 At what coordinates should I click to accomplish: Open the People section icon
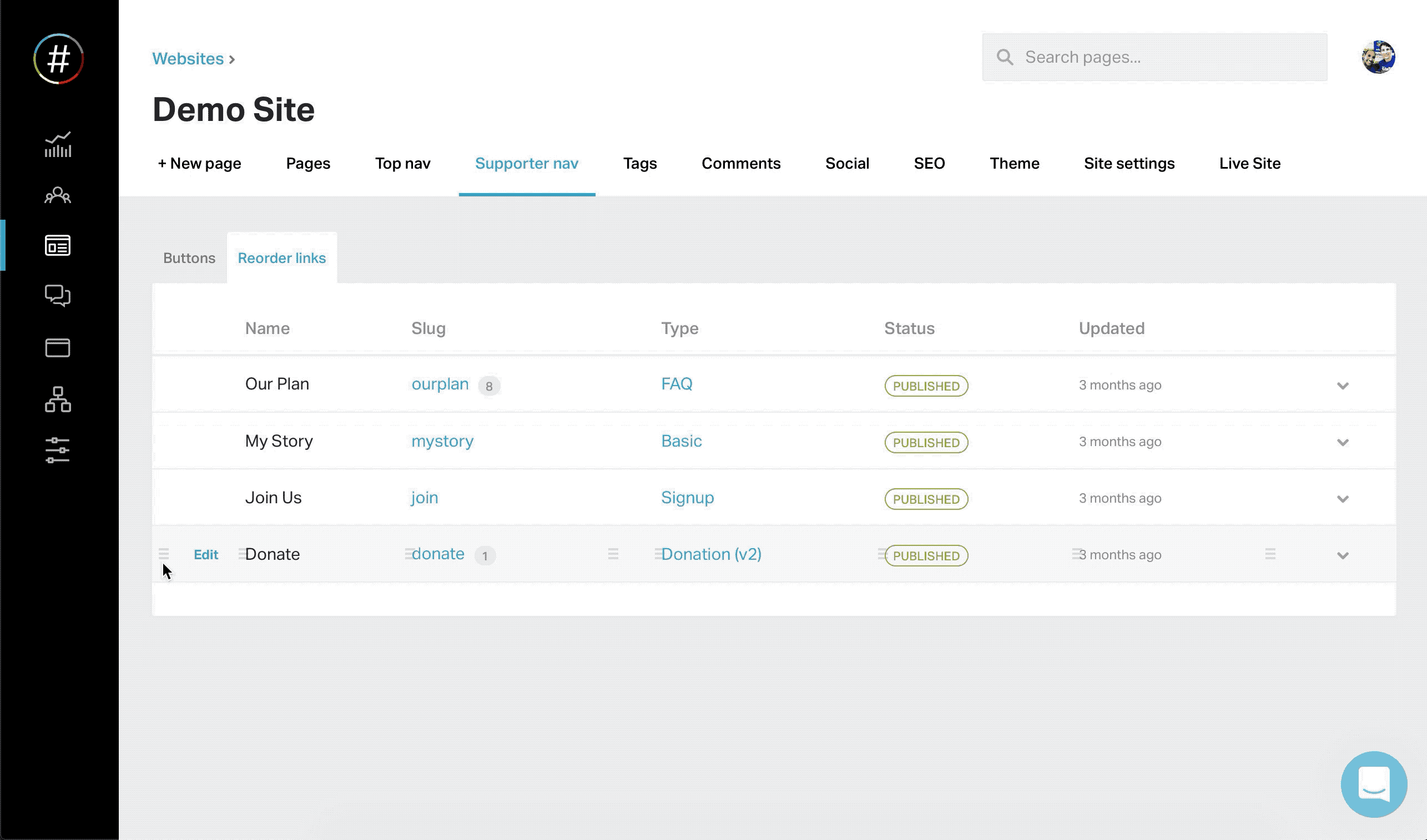[x=58, y=195]
